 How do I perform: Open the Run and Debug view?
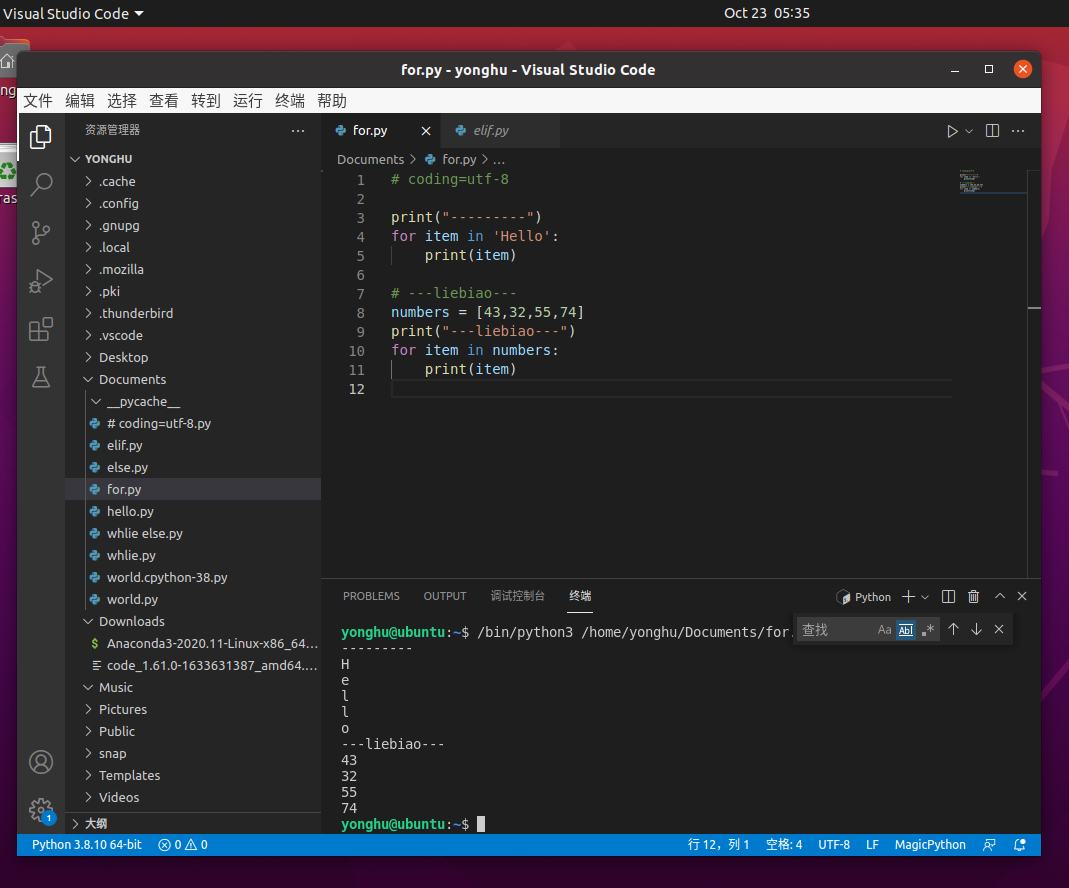41,281
